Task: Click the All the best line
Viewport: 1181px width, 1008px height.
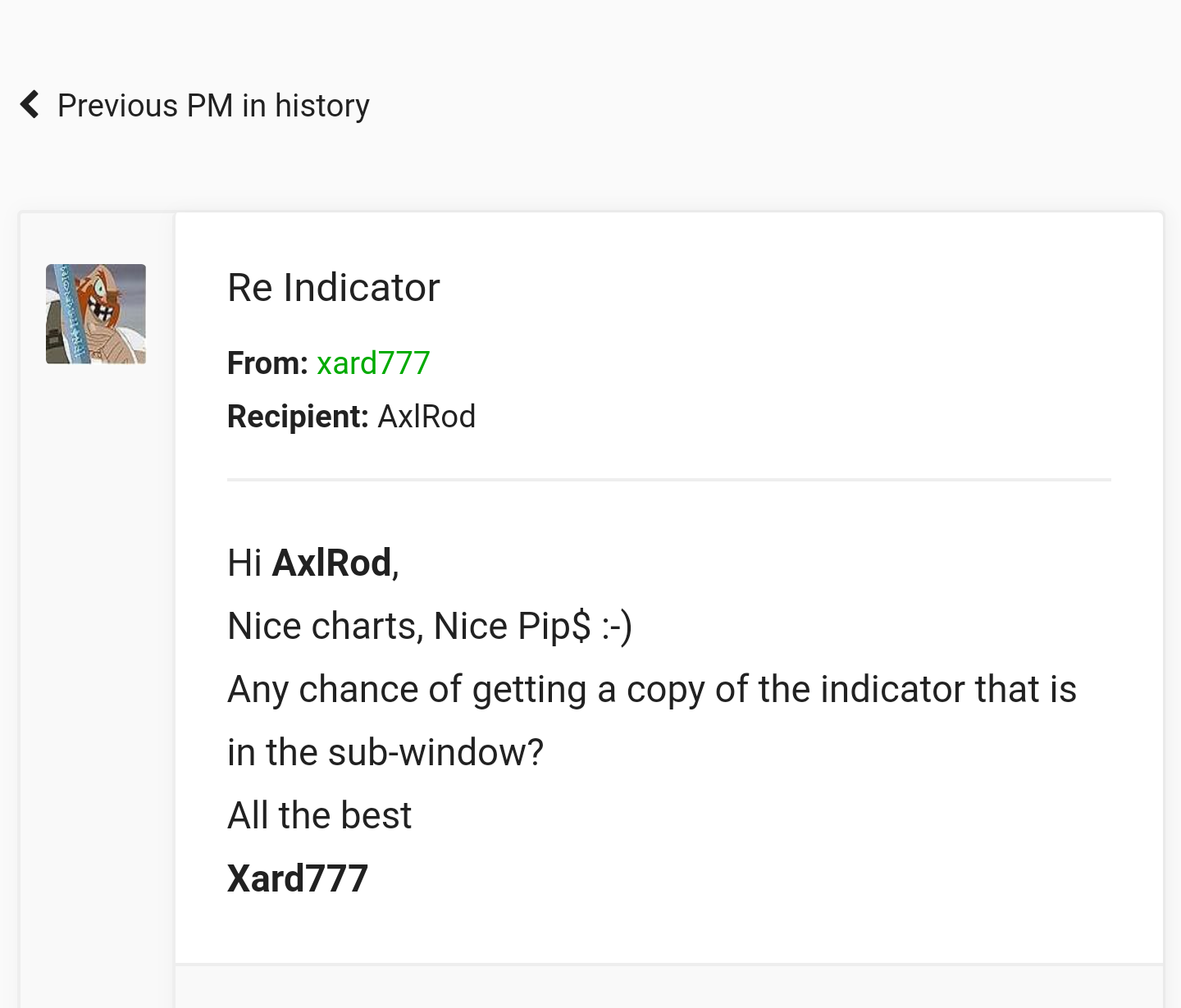Action: (319, 816)
